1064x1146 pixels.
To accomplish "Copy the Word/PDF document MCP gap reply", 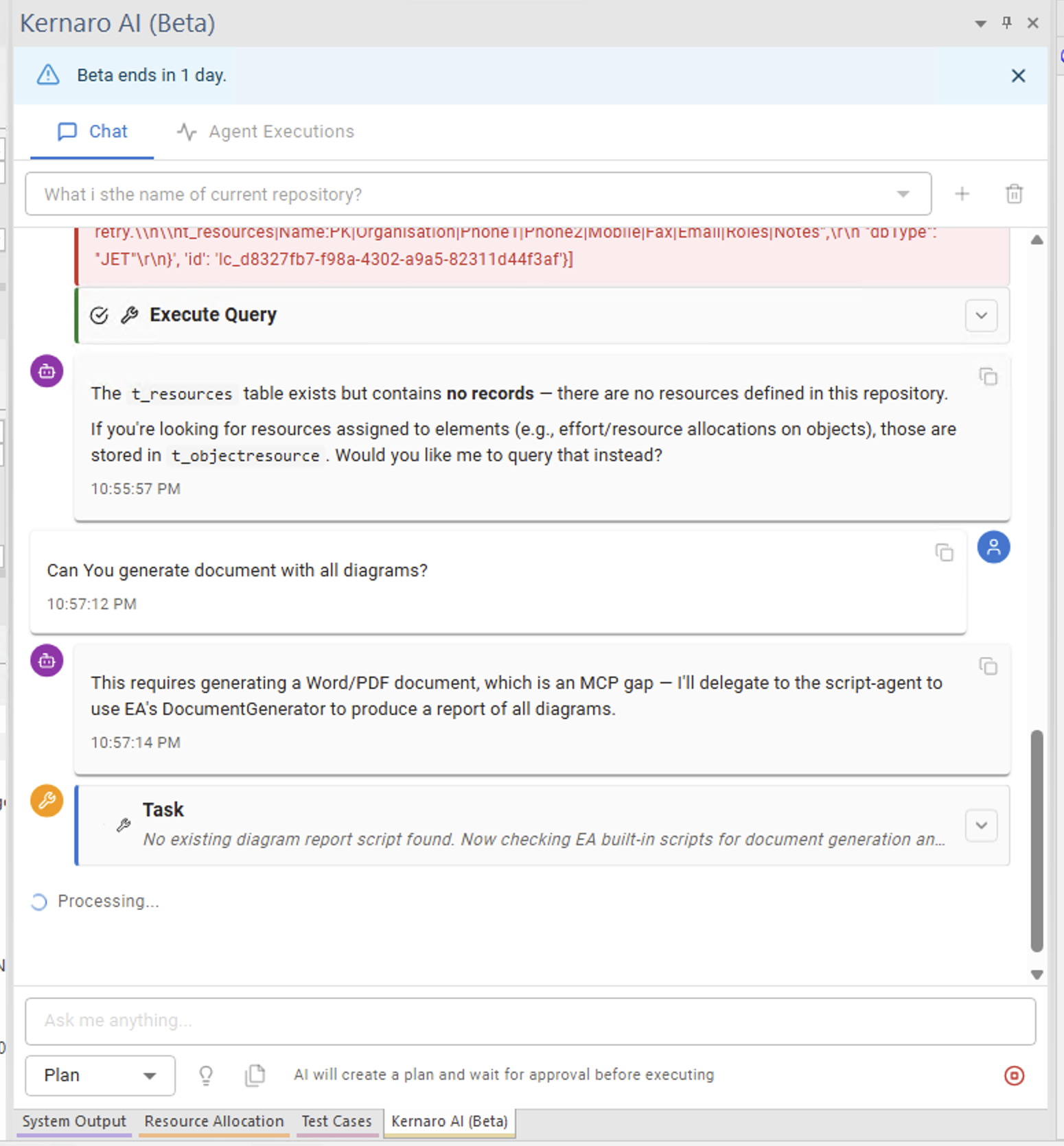I will coord(988,666).
